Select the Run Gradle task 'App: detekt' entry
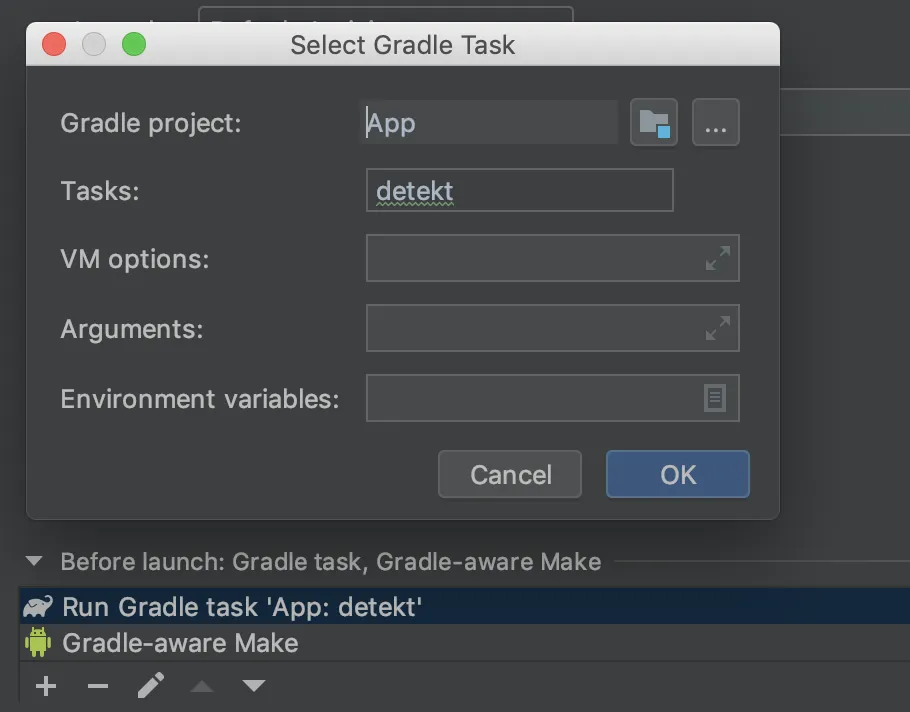The height and width of the screenshot is (712, 910). coord(242,607)
